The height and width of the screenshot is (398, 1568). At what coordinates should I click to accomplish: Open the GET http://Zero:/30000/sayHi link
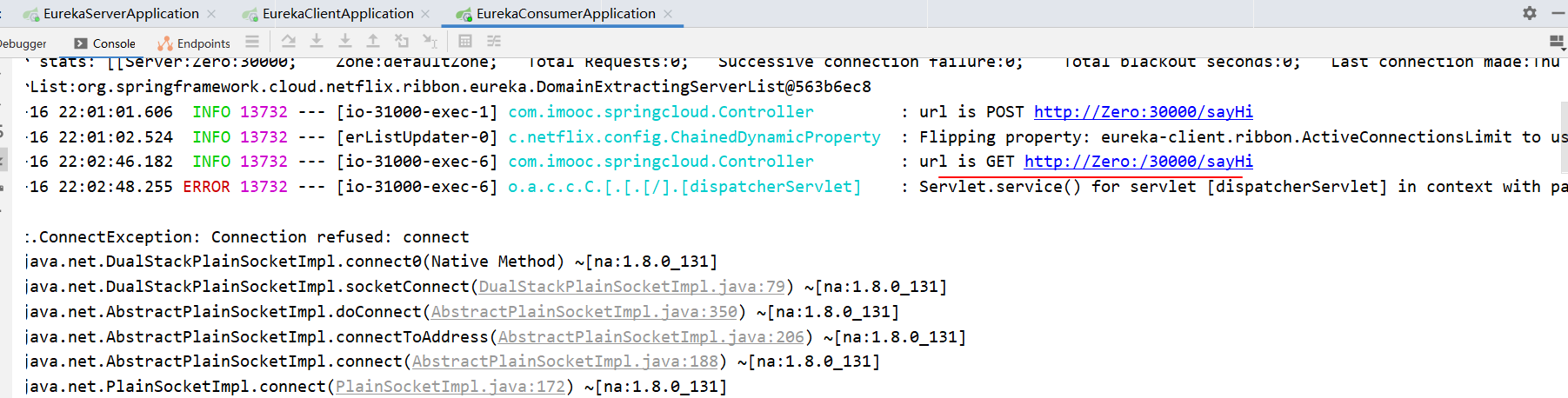click(1138, 162)
